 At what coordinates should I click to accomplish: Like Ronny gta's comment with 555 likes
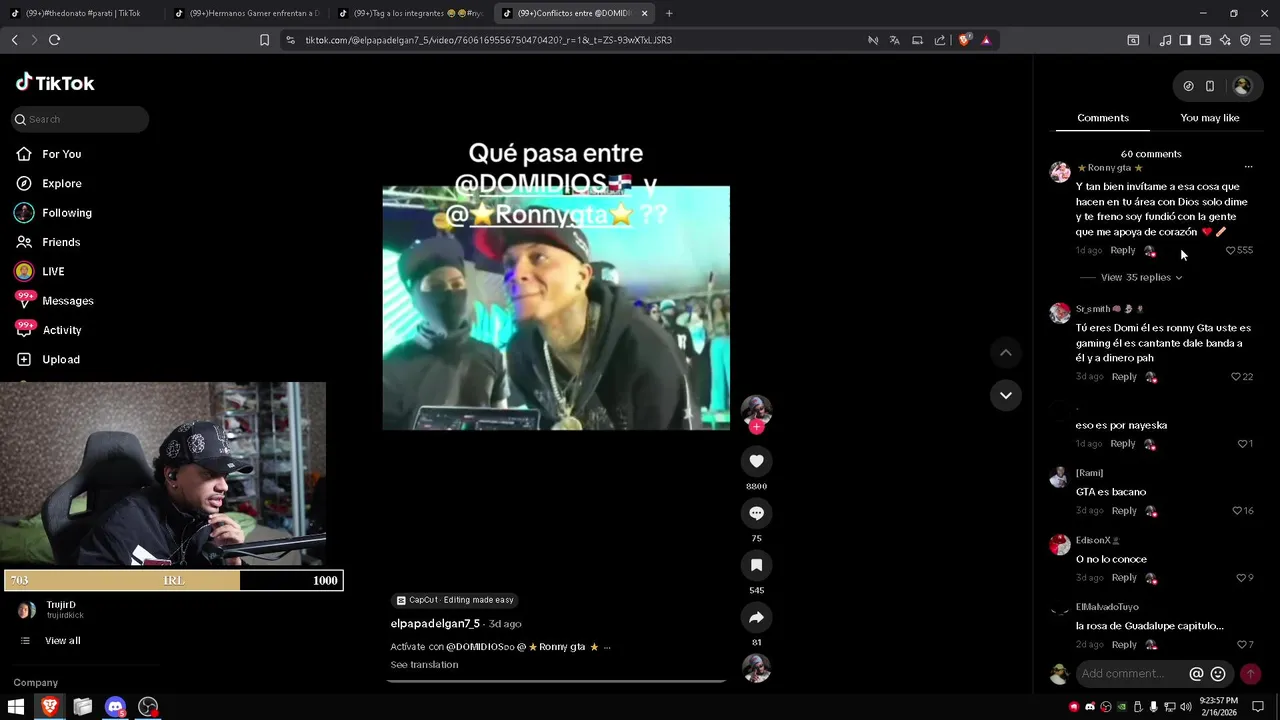(1231, 250)
